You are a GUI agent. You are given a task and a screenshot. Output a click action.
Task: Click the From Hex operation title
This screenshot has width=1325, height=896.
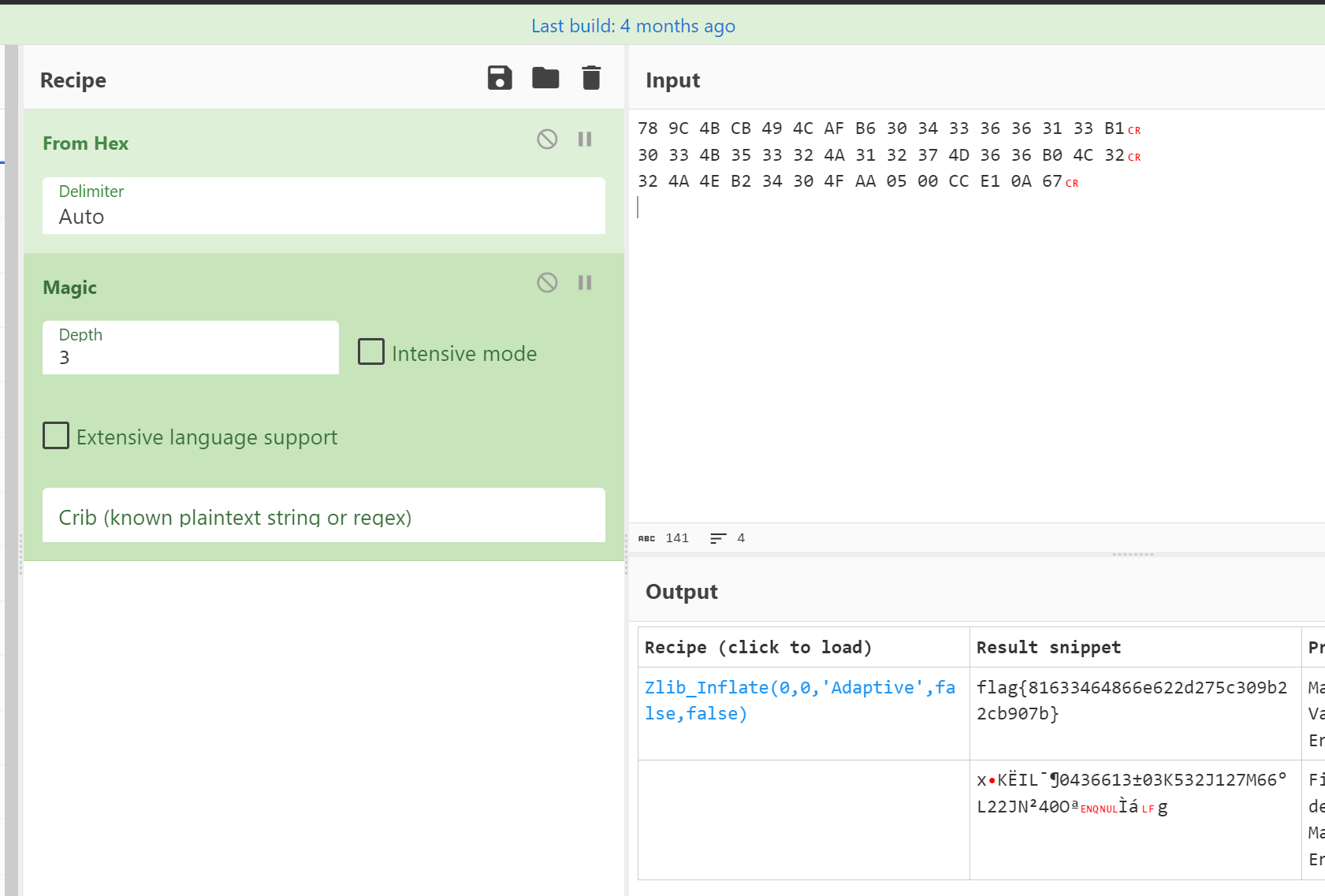click(x=85, y=143)
